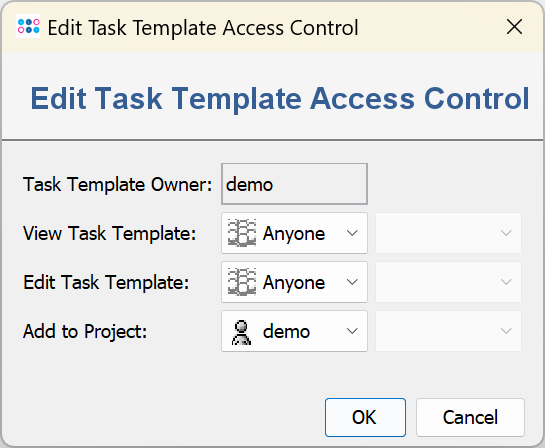The width and height of the screenshot is (545, 448).
Task: Open the View Task Template Anyone dropdown
Action: coord(294,233)
